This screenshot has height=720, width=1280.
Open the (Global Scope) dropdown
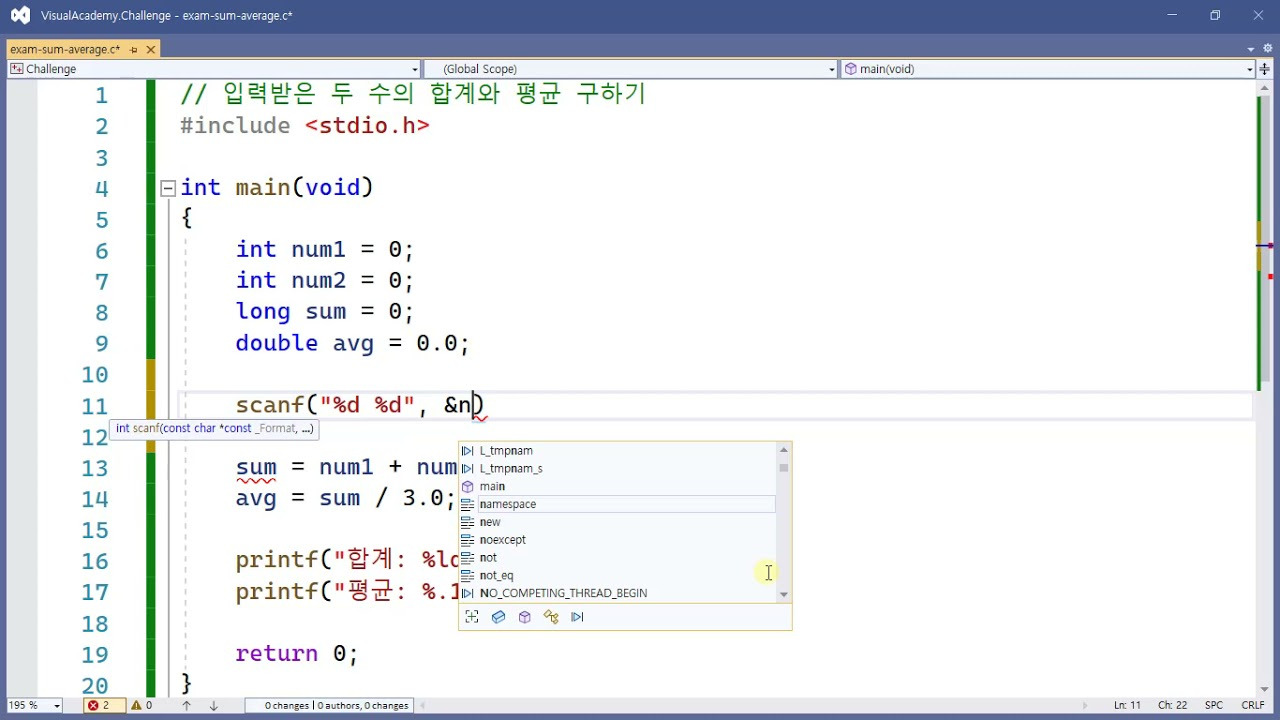point(630,69)
